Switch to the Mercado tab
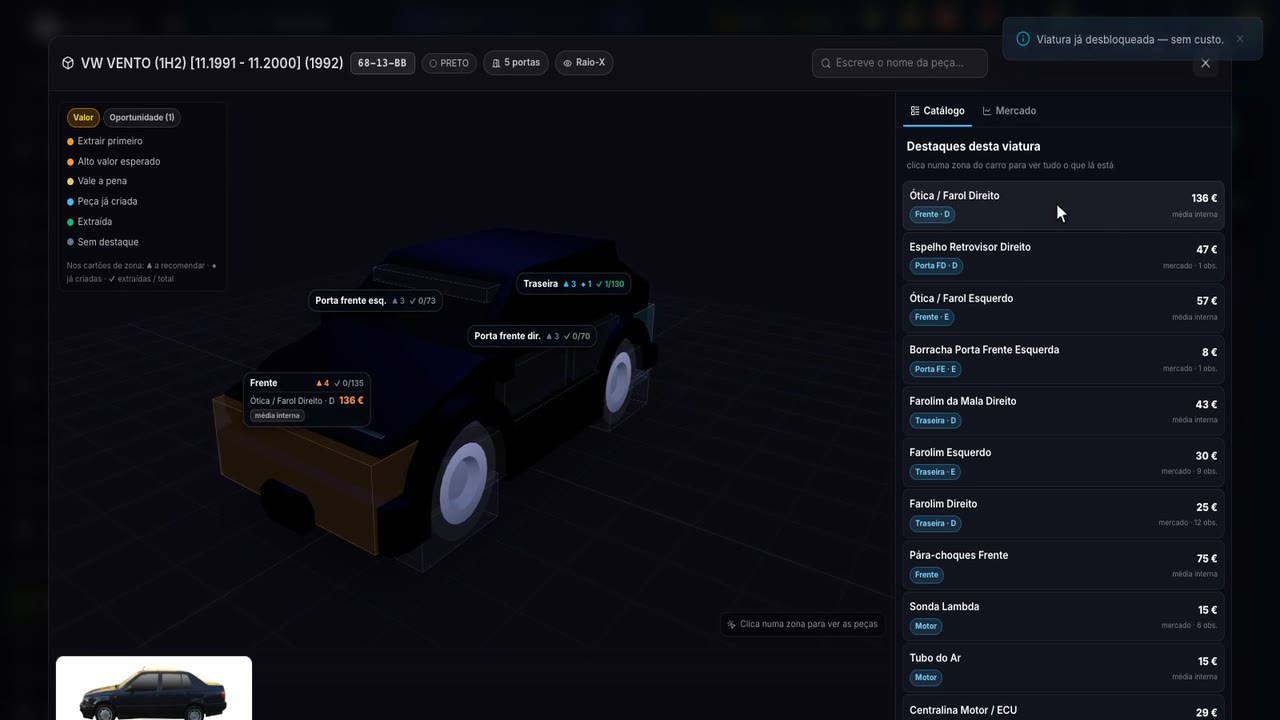The image size is (1280, 720). [x=1009, y=111]
